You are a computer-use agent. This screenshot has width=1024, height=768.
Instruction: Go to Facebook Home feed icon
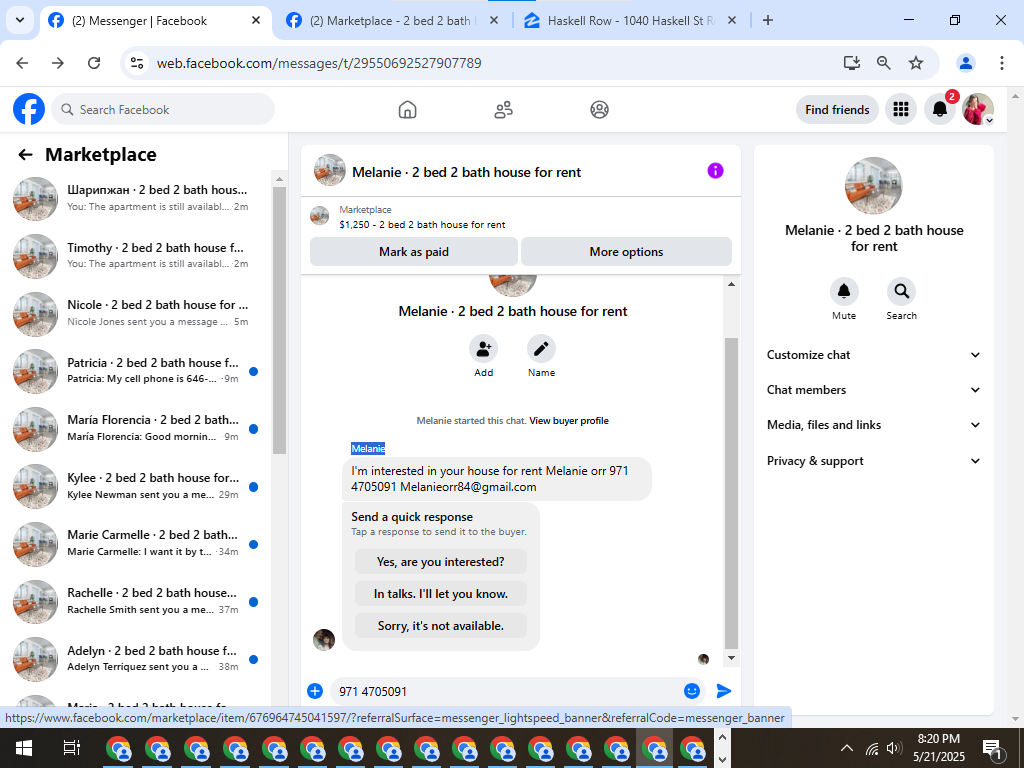(408, 110)
